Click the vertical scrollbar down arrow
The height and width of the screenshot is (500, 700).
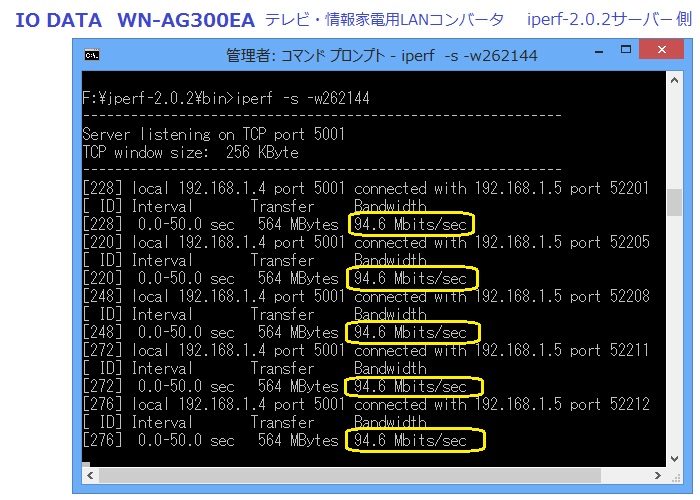tap(675, 458)
